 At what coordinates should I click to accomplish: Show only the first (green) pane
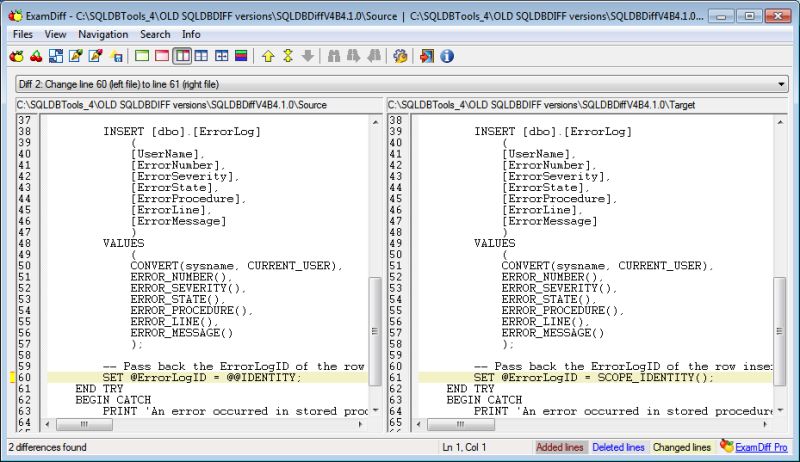[142, 56]
